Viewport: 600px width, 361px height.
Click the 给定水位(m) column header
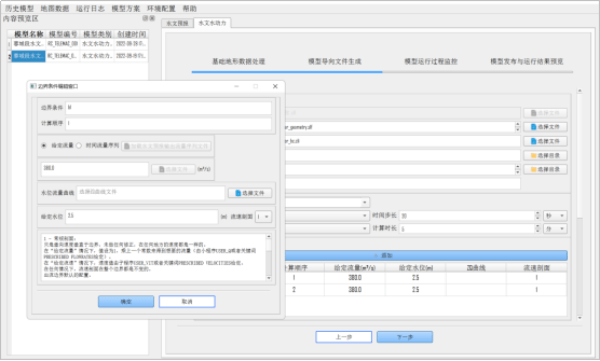[416, 268]
